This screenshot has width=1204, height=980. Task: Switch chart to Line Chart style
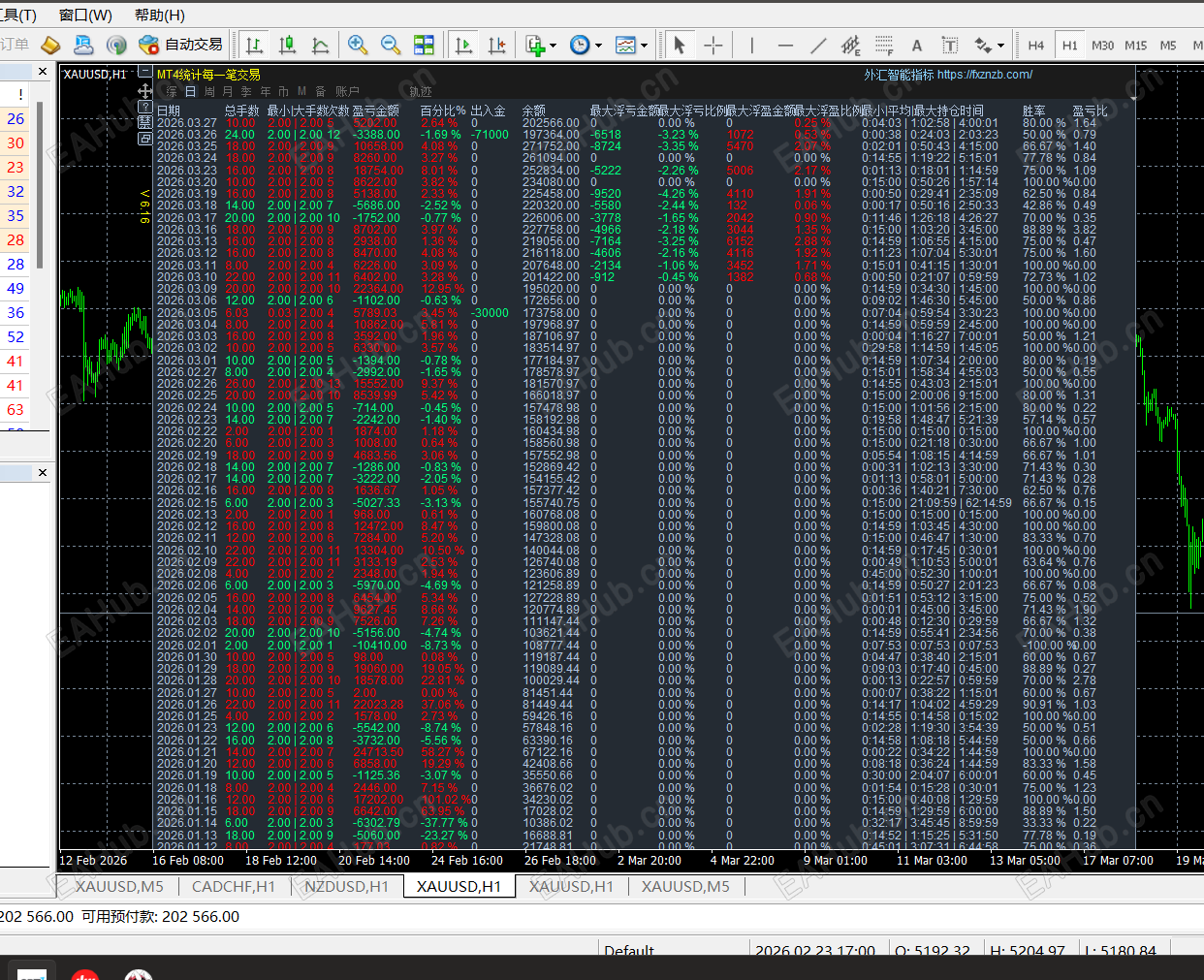(x=321, y=45)
